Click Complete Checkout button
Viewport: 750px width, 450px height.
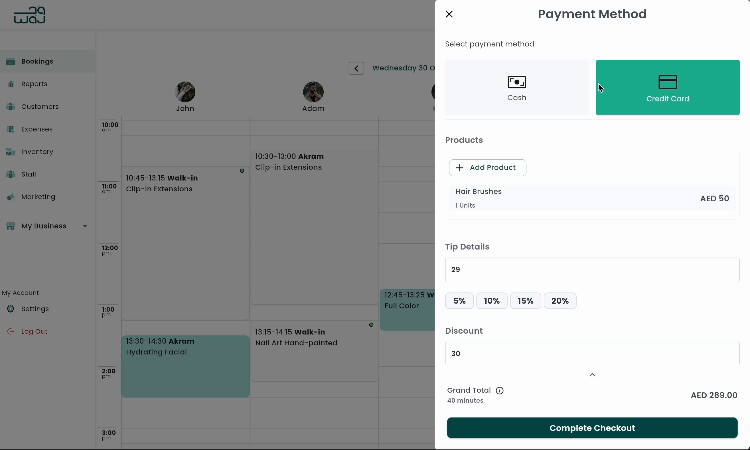coord(592,428)
